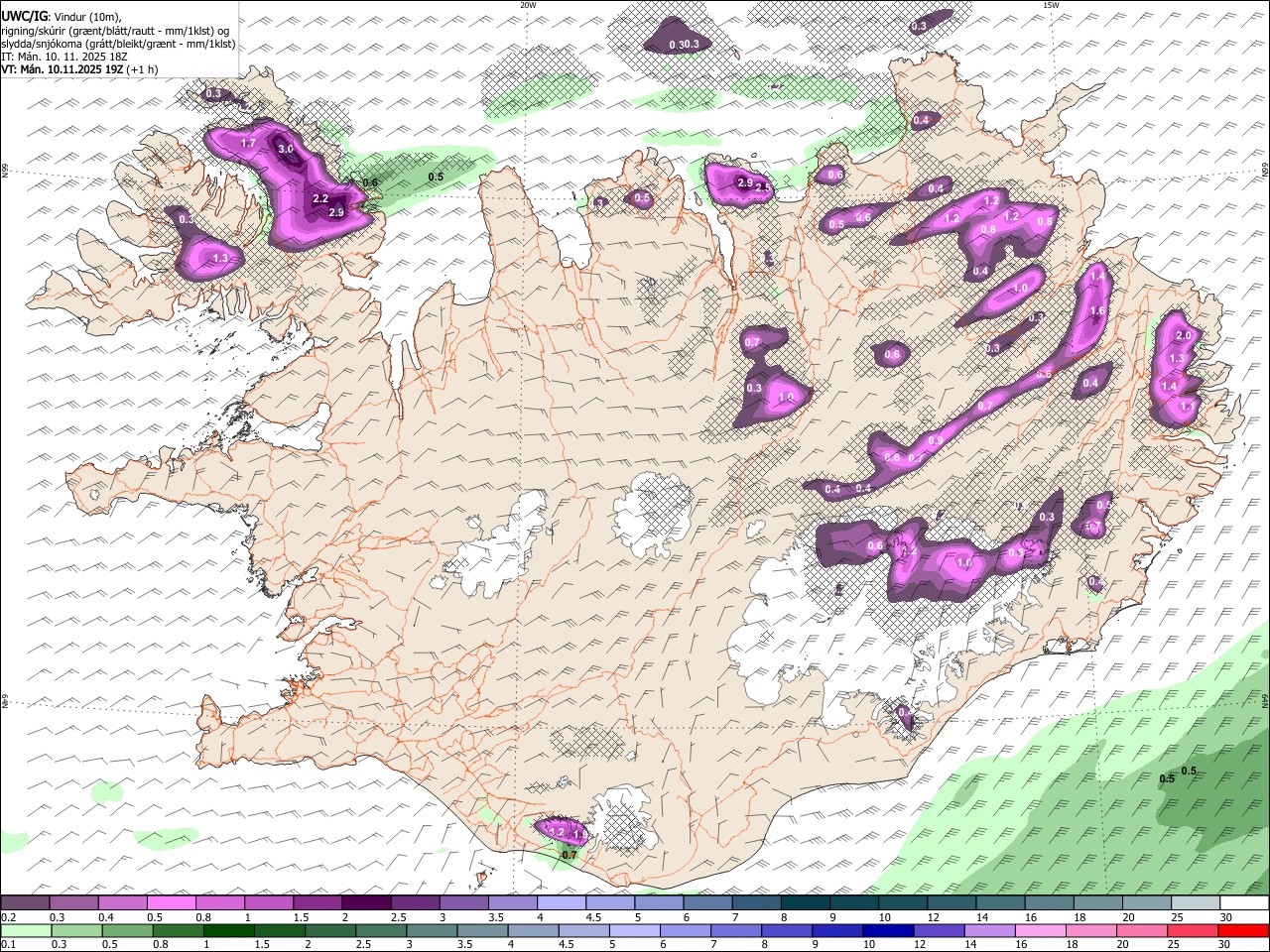Click the '(+1 h)' forecast offset text
This screenshot has height=952, width=1270.
[142, 69]
